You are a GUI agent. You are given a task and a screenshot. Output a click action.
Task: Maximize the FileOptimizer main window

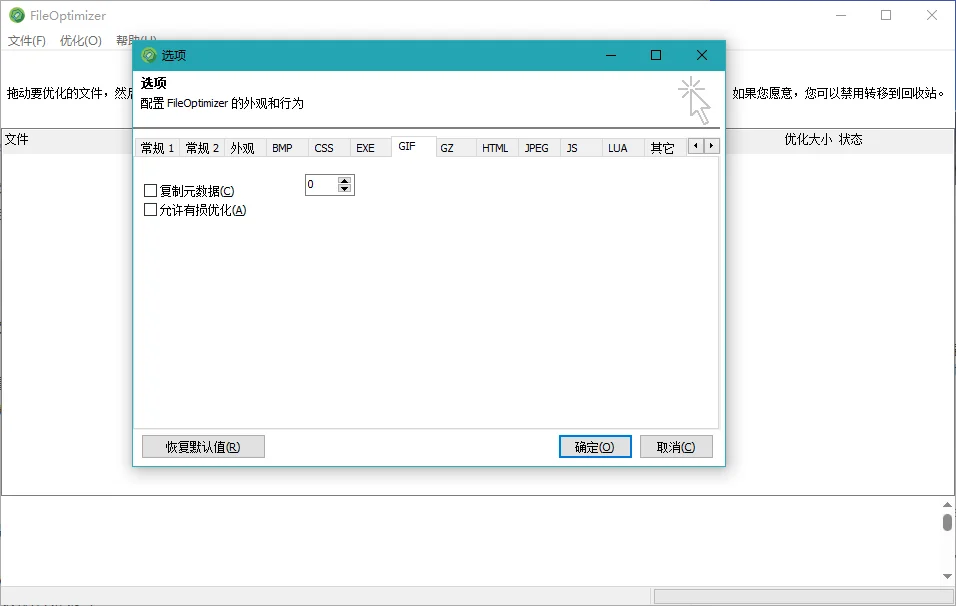[886, 15]
